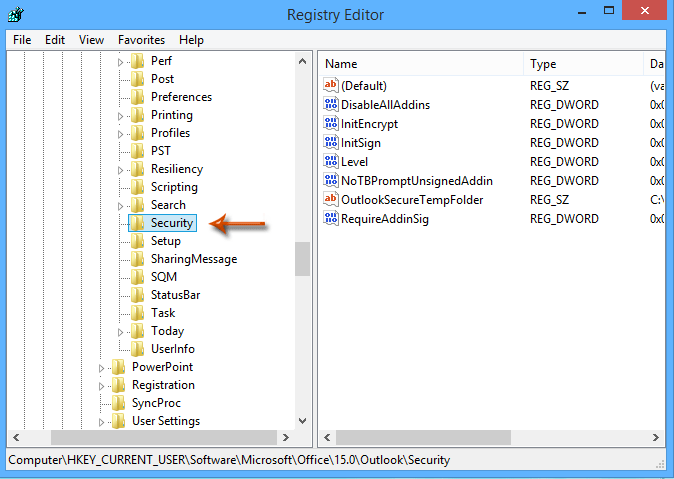
Task: Open the Help menu
Action: tap(191, 40)
